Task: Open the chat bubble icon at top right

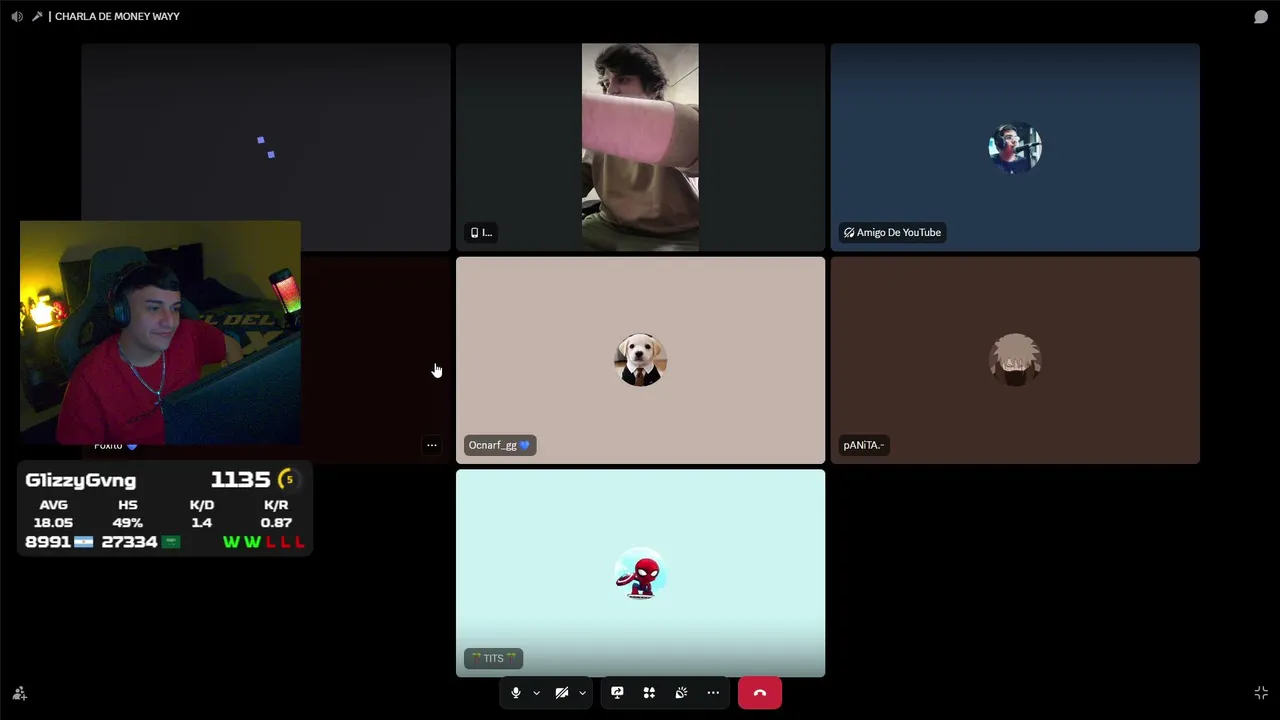Action: 1261,17
